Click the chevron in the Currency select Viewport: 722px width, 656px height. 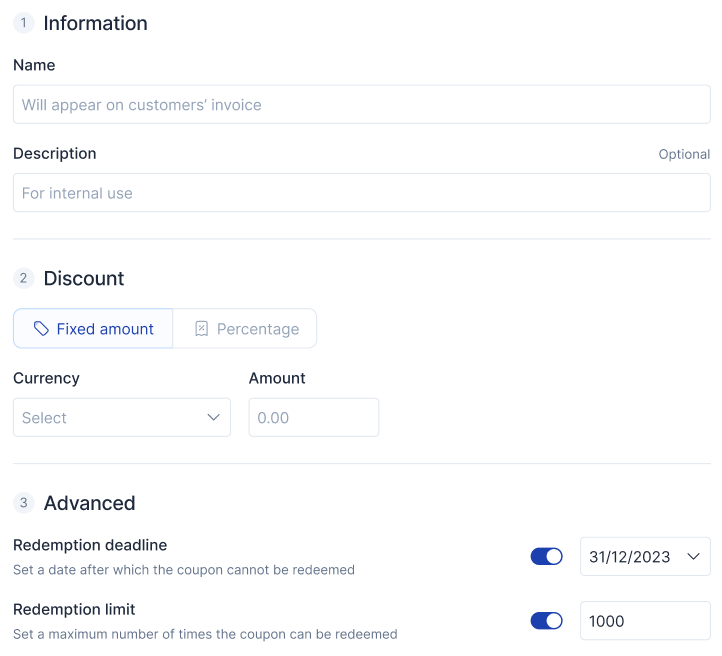213,417
